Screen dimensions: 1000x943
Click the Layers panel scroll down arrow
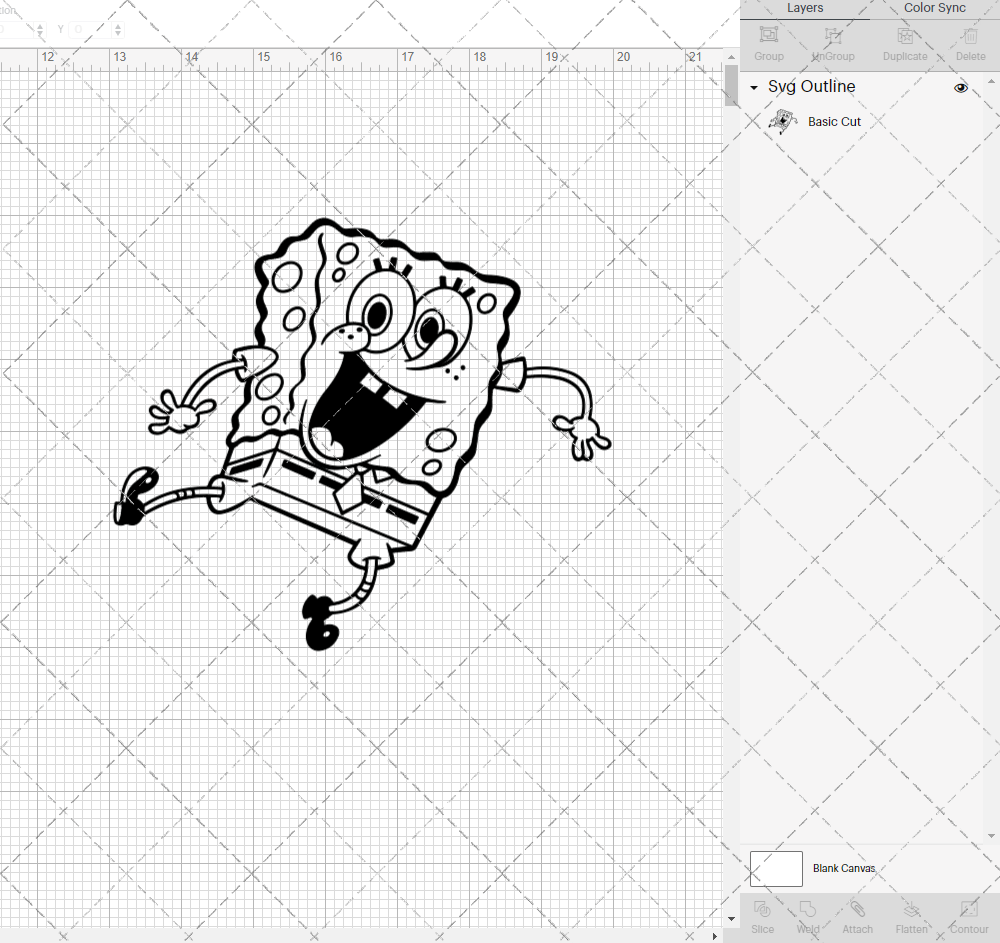pos(991,836)
